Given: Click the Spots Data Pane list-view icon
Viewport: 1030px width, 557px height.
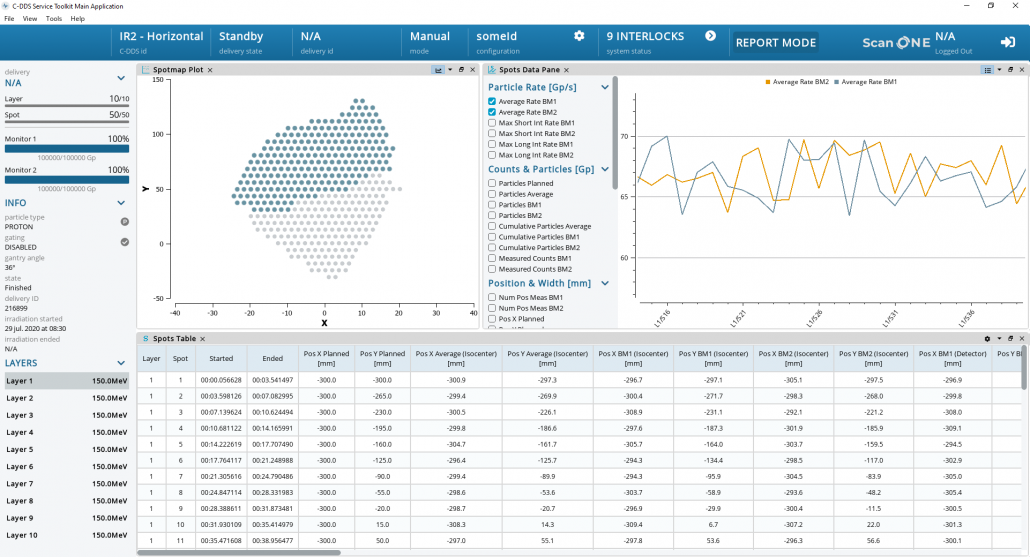Looking at the screenshot, I should (987, 70).
